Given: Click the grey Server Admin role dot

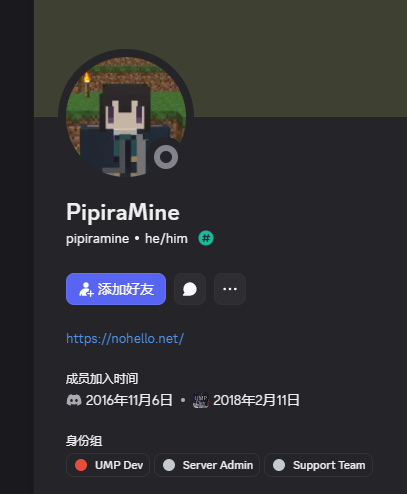Looking at the screenshot, I should [x=169, y=465].
